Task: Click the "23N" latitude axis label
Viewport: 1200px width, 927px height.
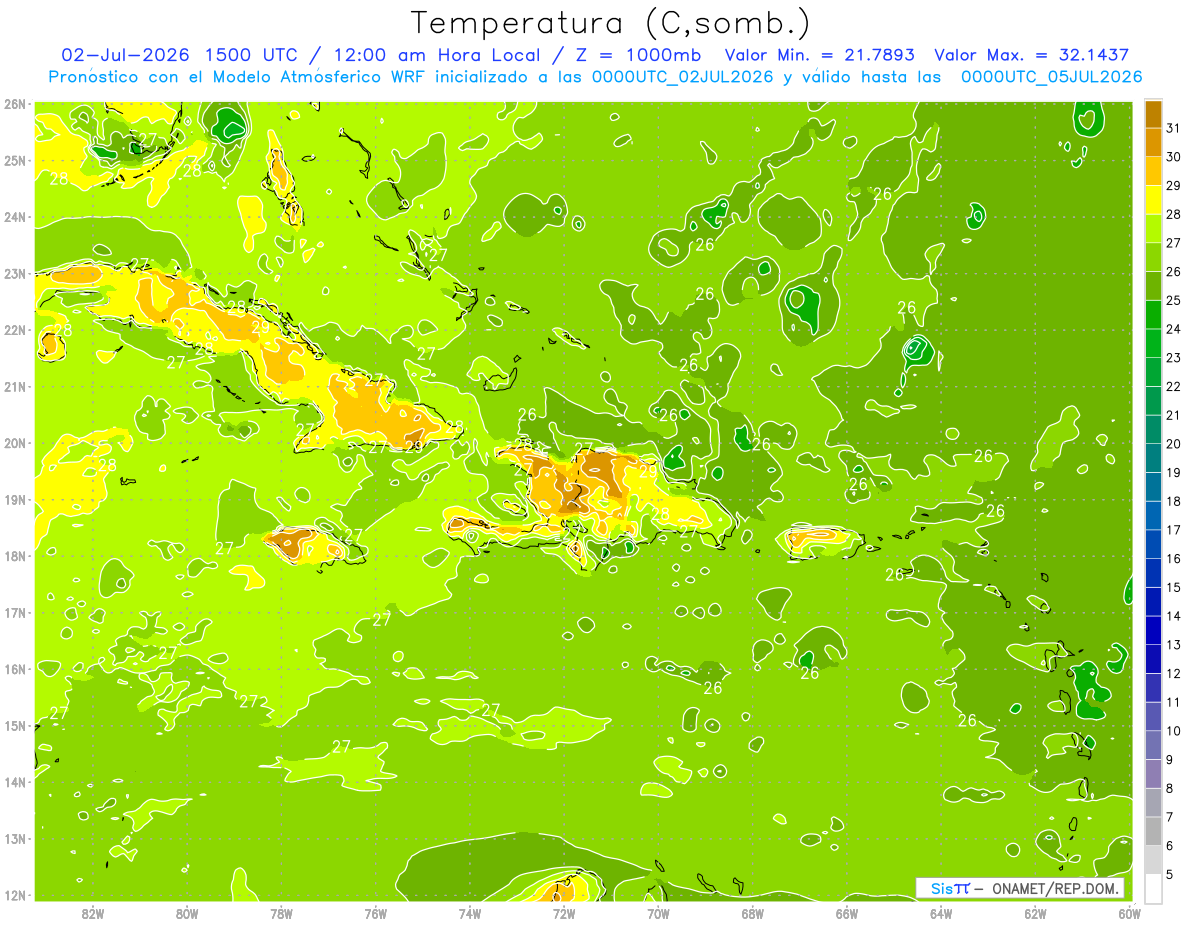Action: [x=14, y=273]
